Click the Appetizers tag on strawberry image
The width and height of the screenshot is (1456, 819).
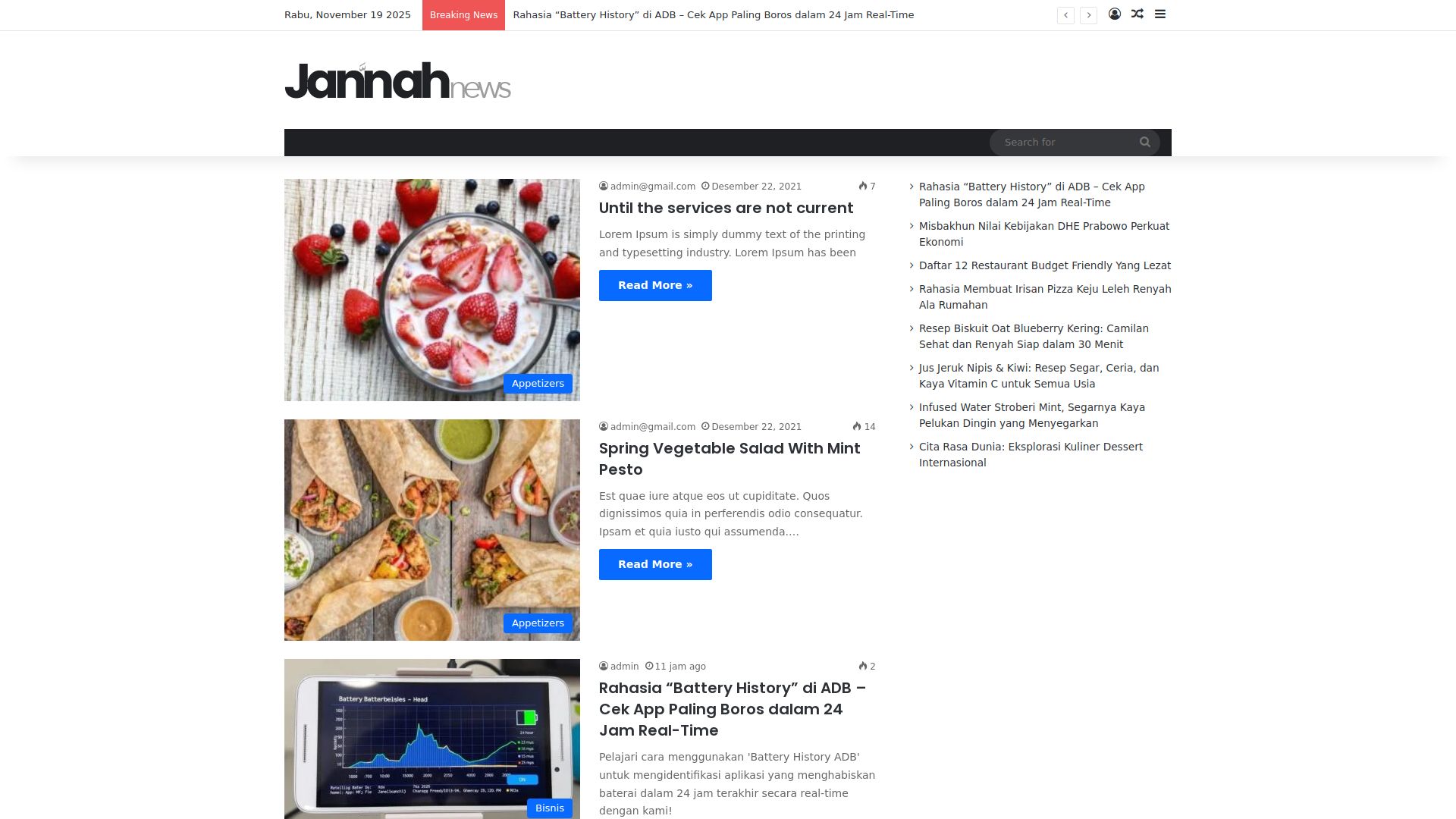538,384
